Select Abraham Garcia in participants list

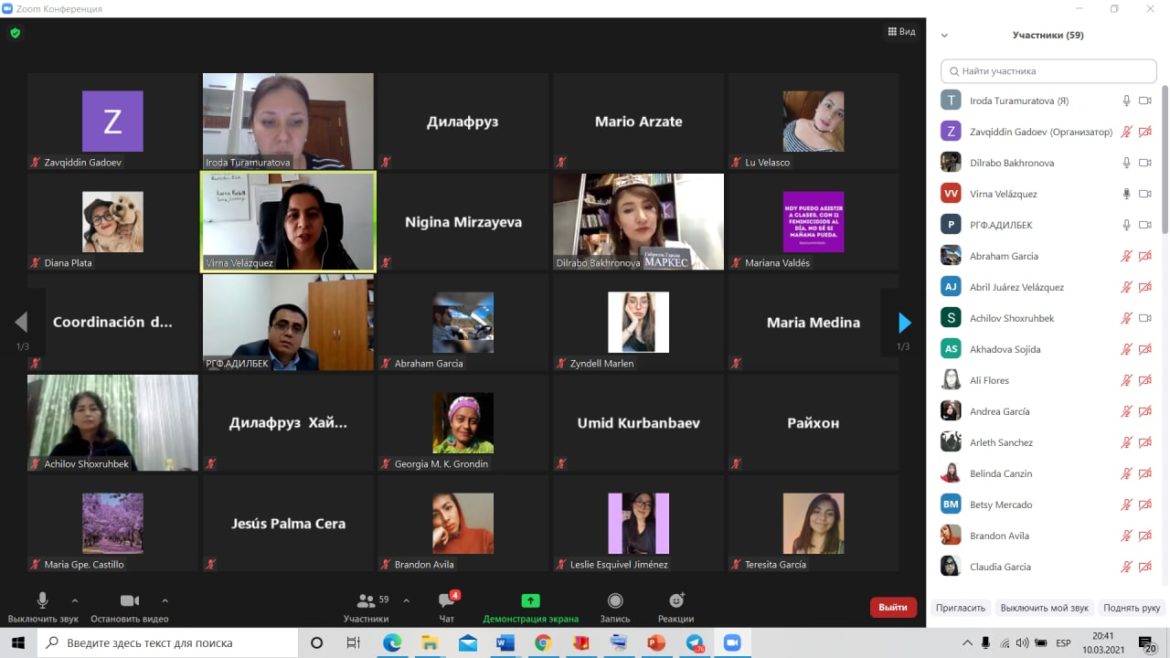point(1004,256)
